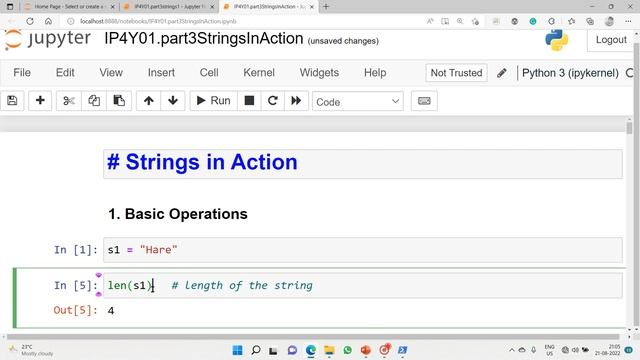This screenshot has width=640, height=360.
Task: Open browser settings and more ellipsis
Action: pyautogui.click(x=628, y=21)
